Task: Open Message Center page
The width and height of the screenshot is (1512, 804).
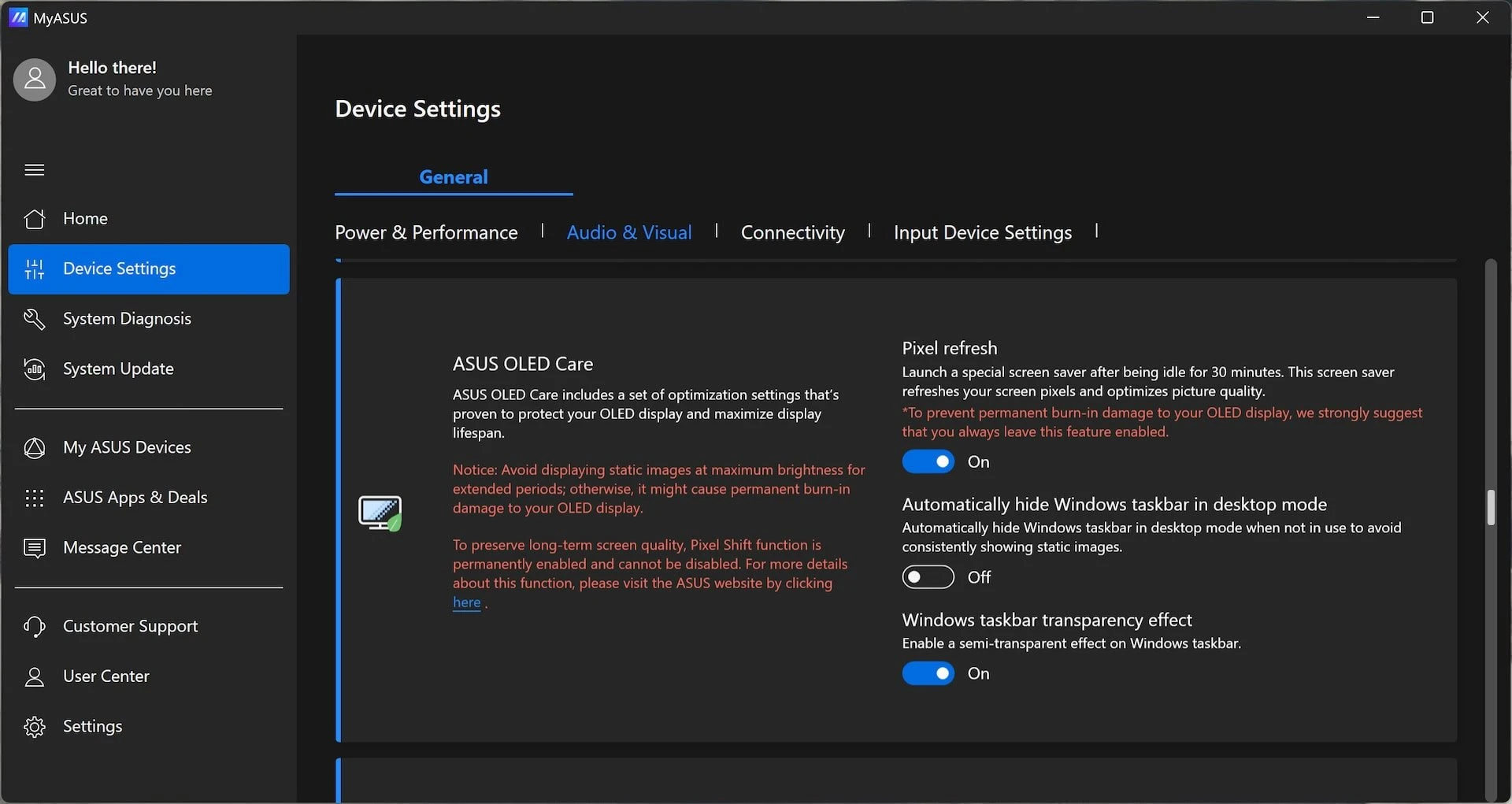Action: (149, 548)
